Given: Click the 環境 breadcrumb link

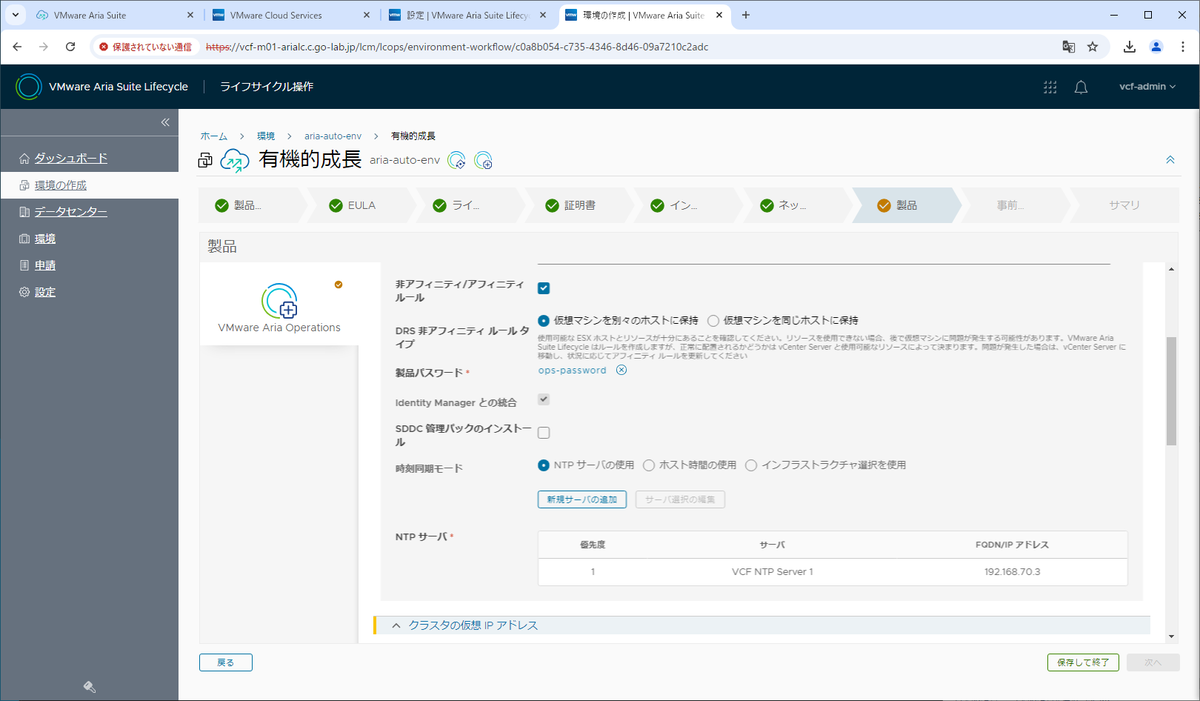Looking at the screenshot, I should coord(265,135).
